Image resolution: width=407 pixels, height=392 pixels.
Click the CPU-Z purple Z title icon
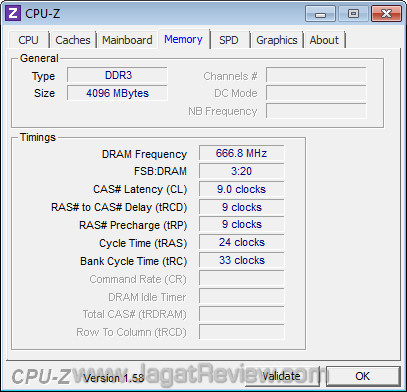[13, 13]
